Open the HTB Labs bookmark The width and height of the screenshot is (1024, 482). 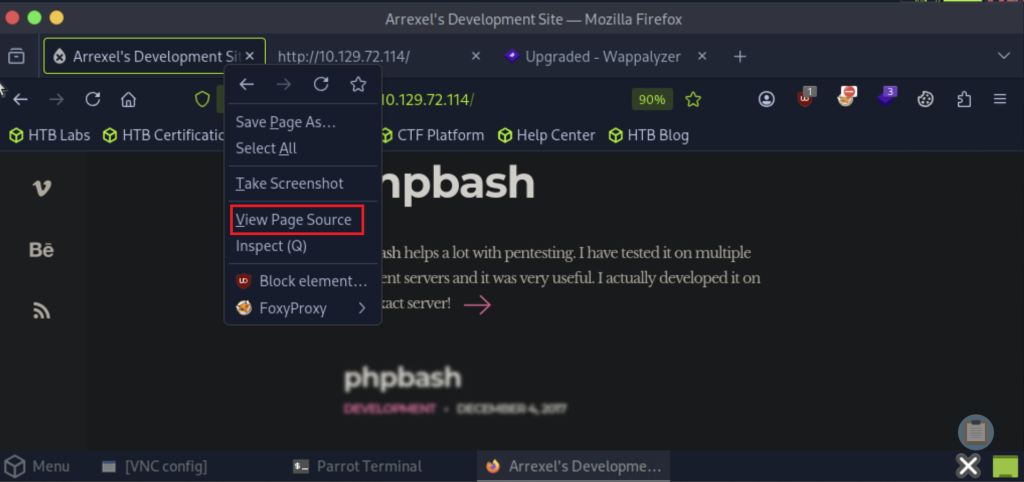[x=49, y=135]
